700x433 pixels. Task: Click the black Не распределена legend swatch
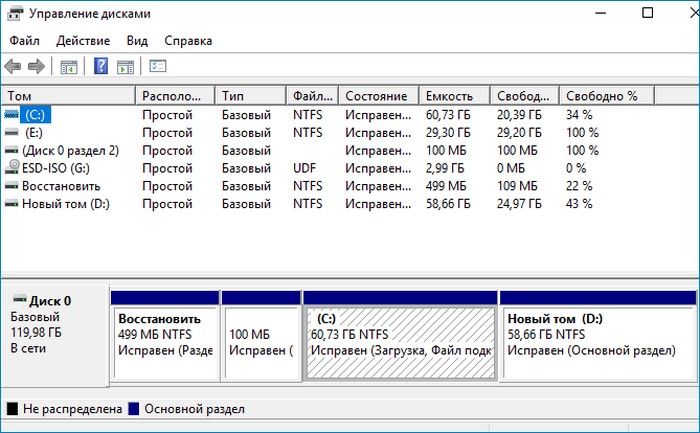pyautogui.click(x=12, y=409)
